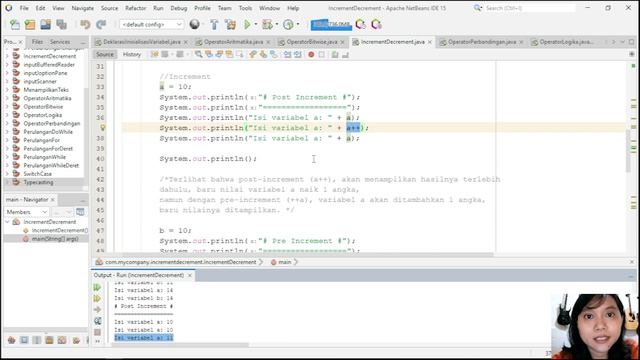Click the globe browser icon in toolbar
The width and height of the screenshot is (640, 360).
pos(195,24)
